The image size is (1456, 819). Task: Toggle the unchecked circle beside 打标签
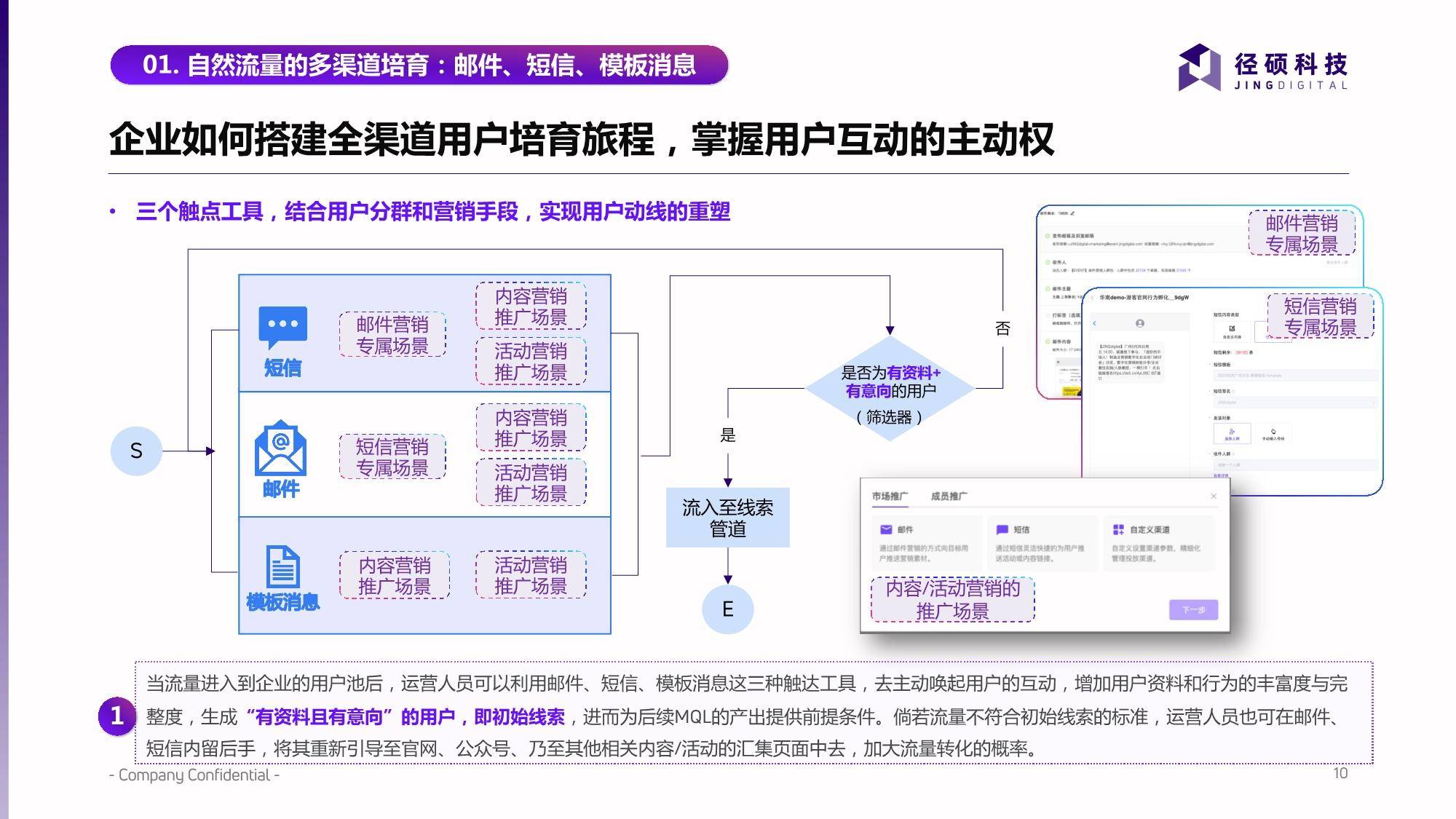1047,315
